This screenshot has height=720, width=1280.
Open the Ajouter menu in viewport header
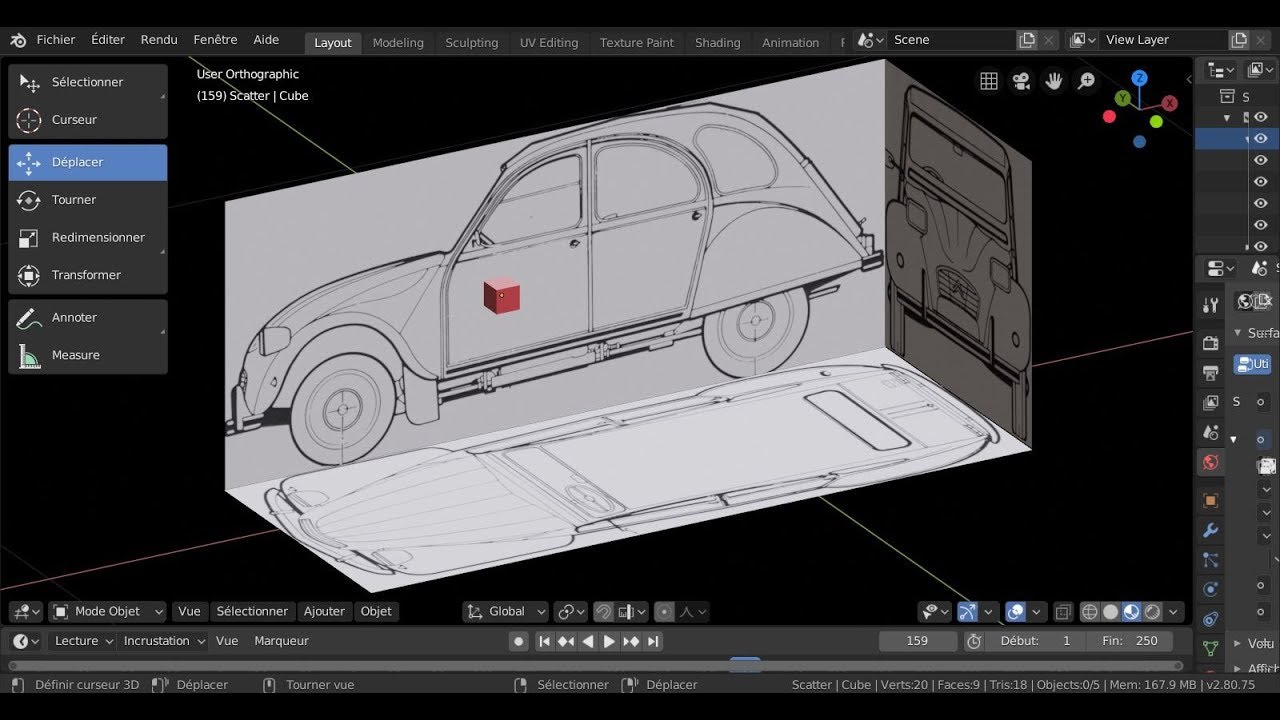324,612
